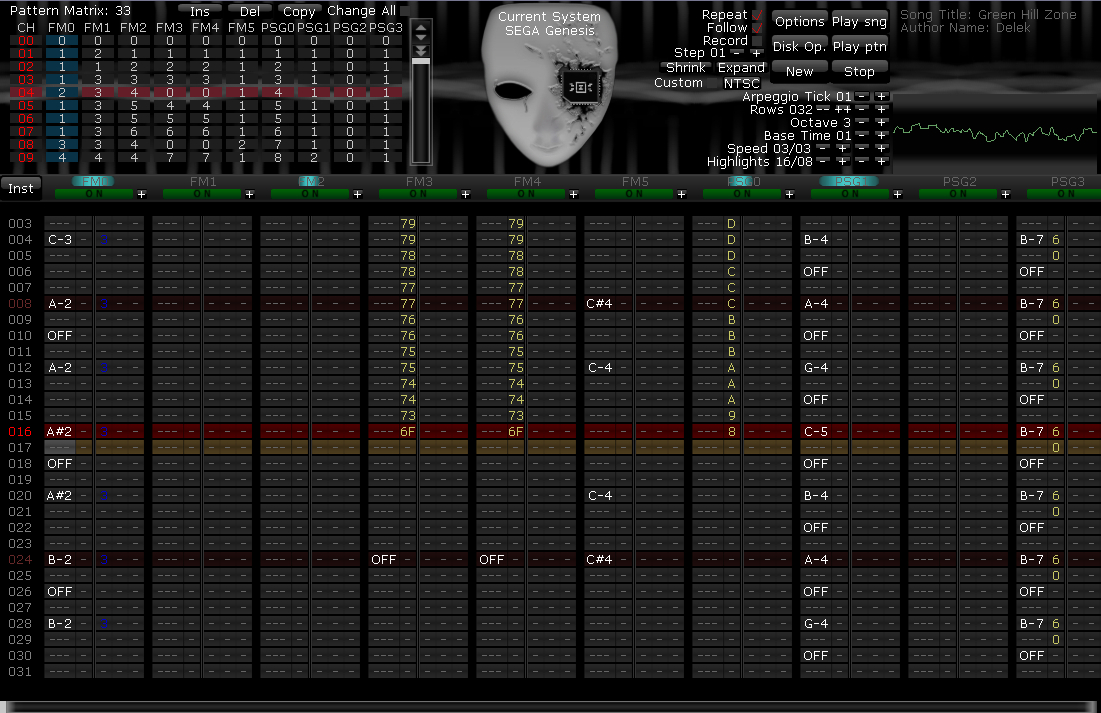Open the Disk Op. menu
Screen dimensions: 1101x713
[x=799, y=46]
